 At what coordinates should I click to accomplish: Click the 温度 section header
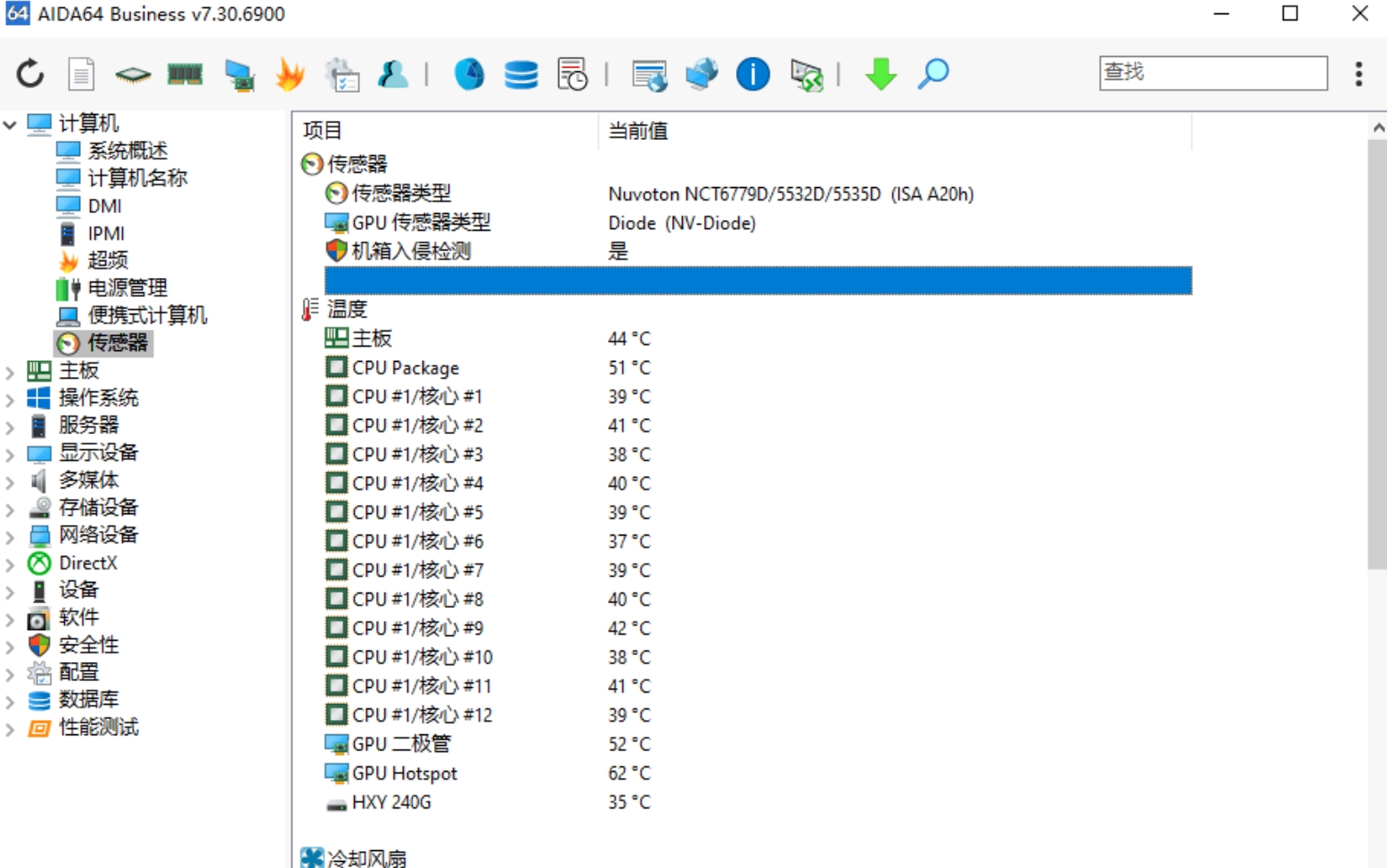tap(347, 309)
